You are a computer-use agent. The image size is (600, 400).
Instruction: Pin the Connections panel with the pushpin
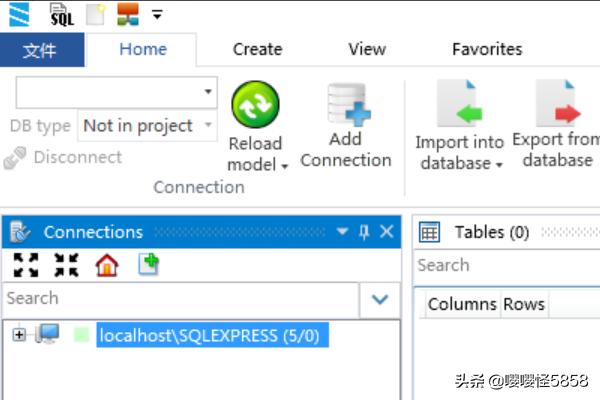(x=364, y=232)
